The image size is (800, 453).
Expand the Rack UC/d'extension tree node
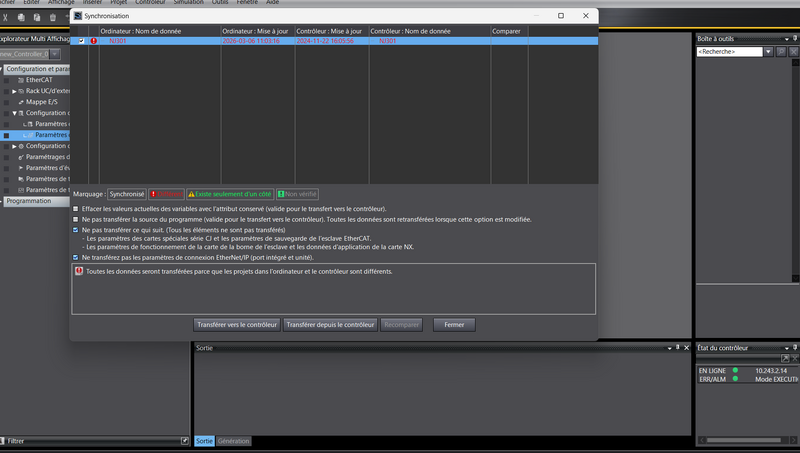(x=14, y=91)
